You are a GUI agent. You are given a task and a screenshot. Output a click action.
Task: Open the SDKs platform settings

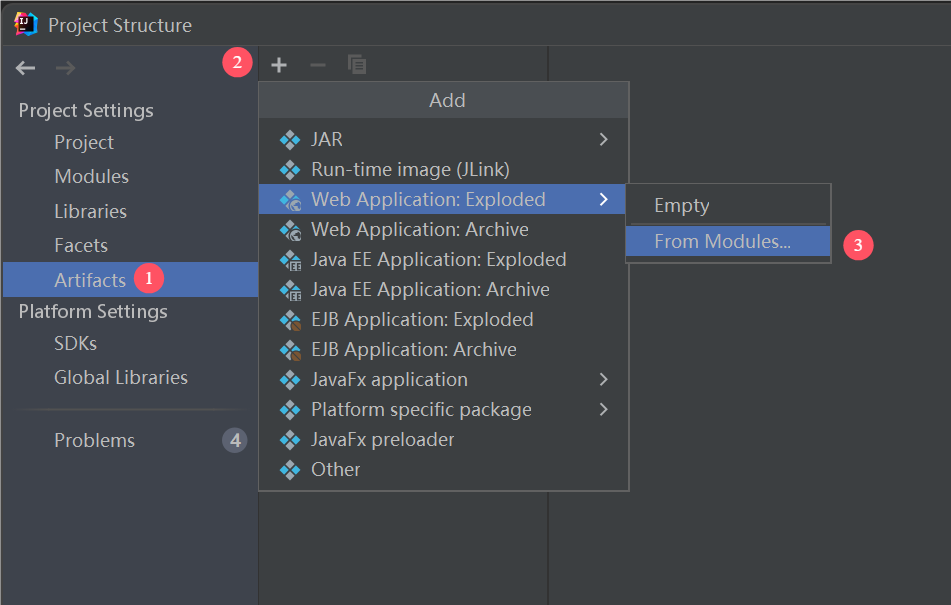point(75,344)
